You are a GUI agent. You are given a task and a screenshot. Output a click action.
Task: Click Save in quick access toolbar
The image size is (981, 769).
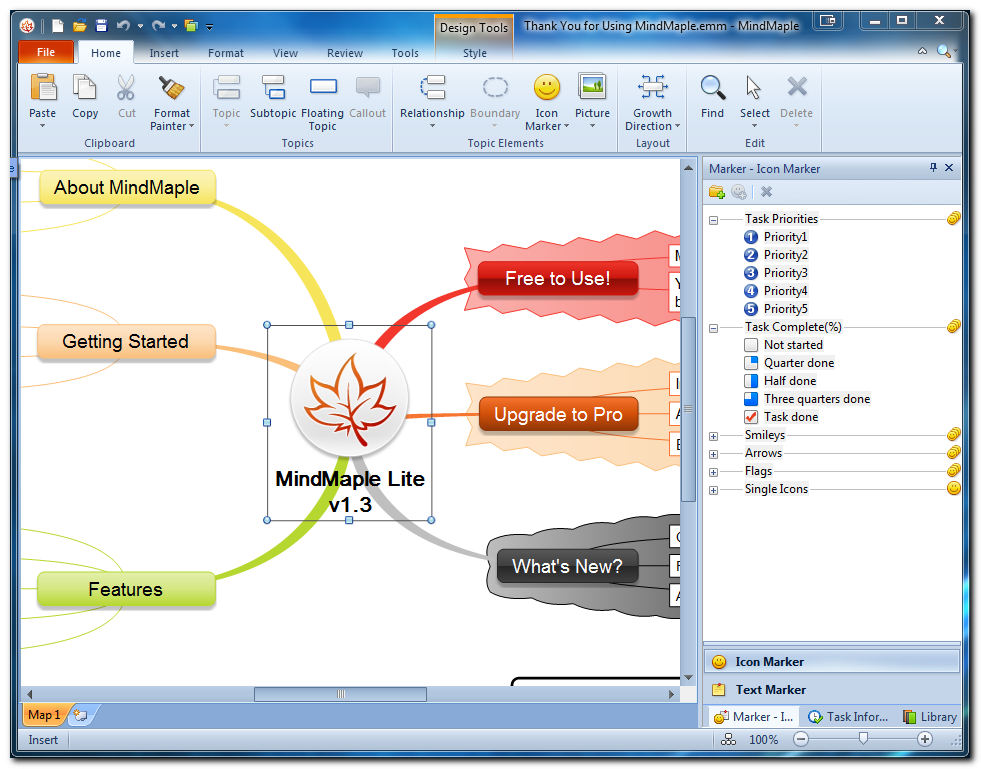tap(101, 26)
